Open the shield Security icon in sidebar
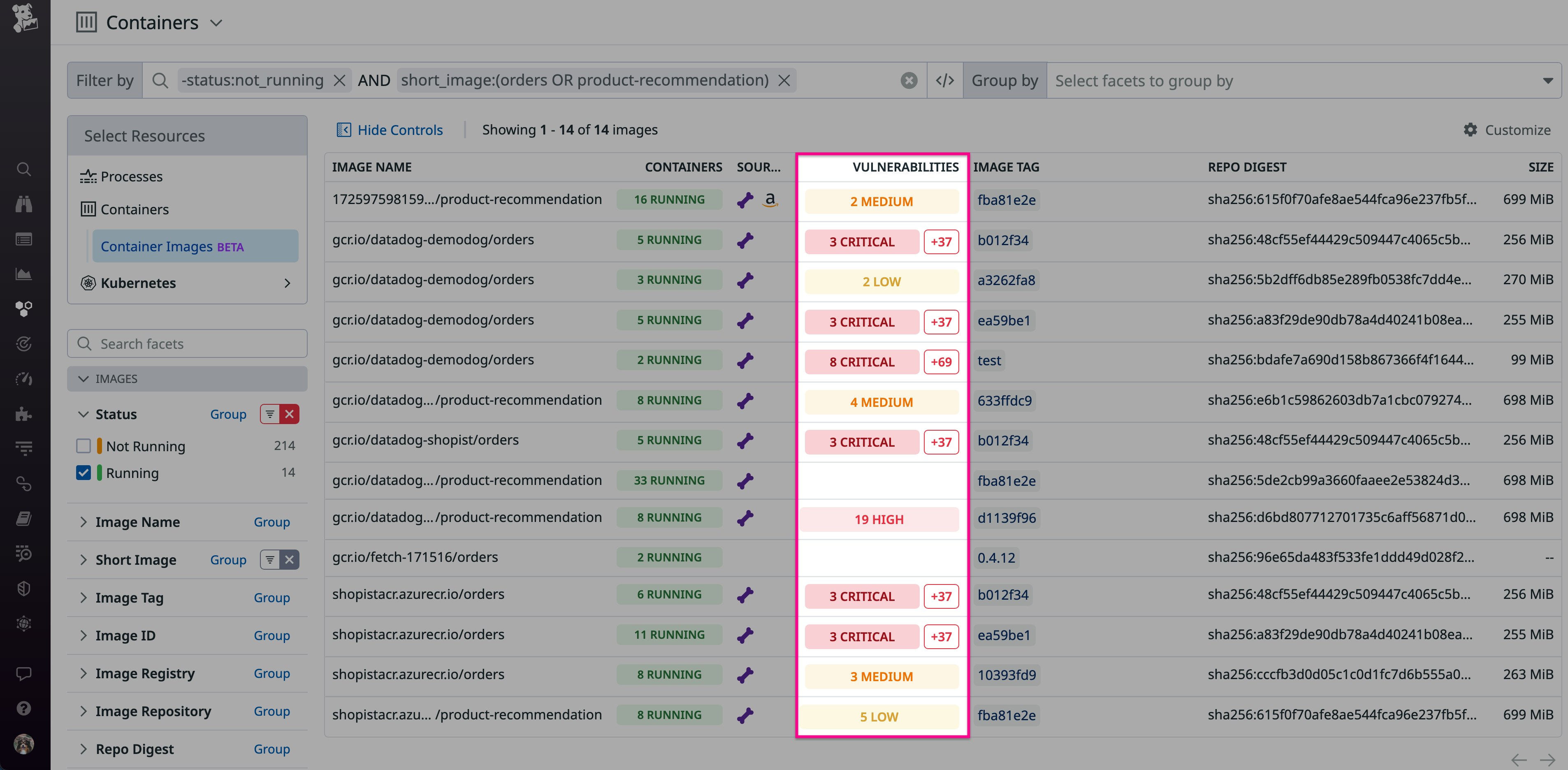Screen dimensions: 1568x770 point(24,588)
